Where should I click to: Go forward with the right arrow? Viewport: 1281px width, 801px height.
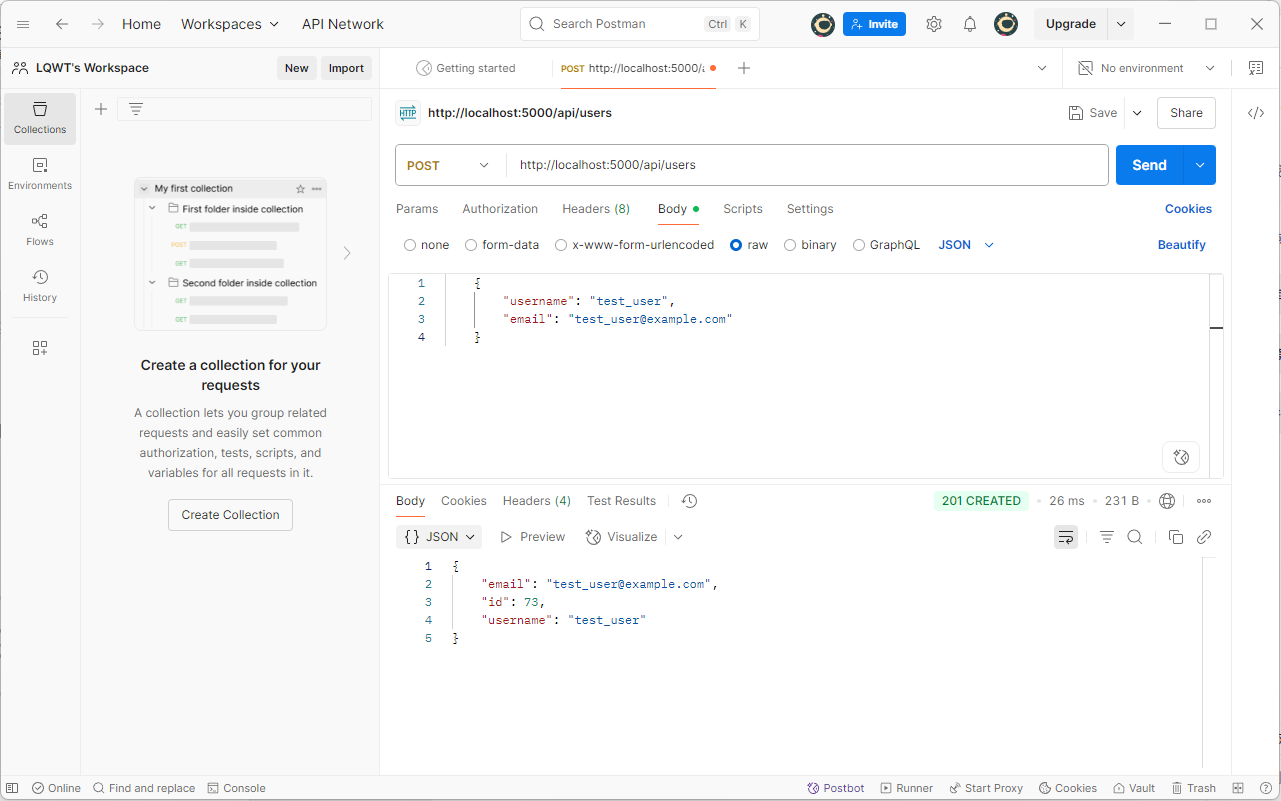tap(97, 24)
